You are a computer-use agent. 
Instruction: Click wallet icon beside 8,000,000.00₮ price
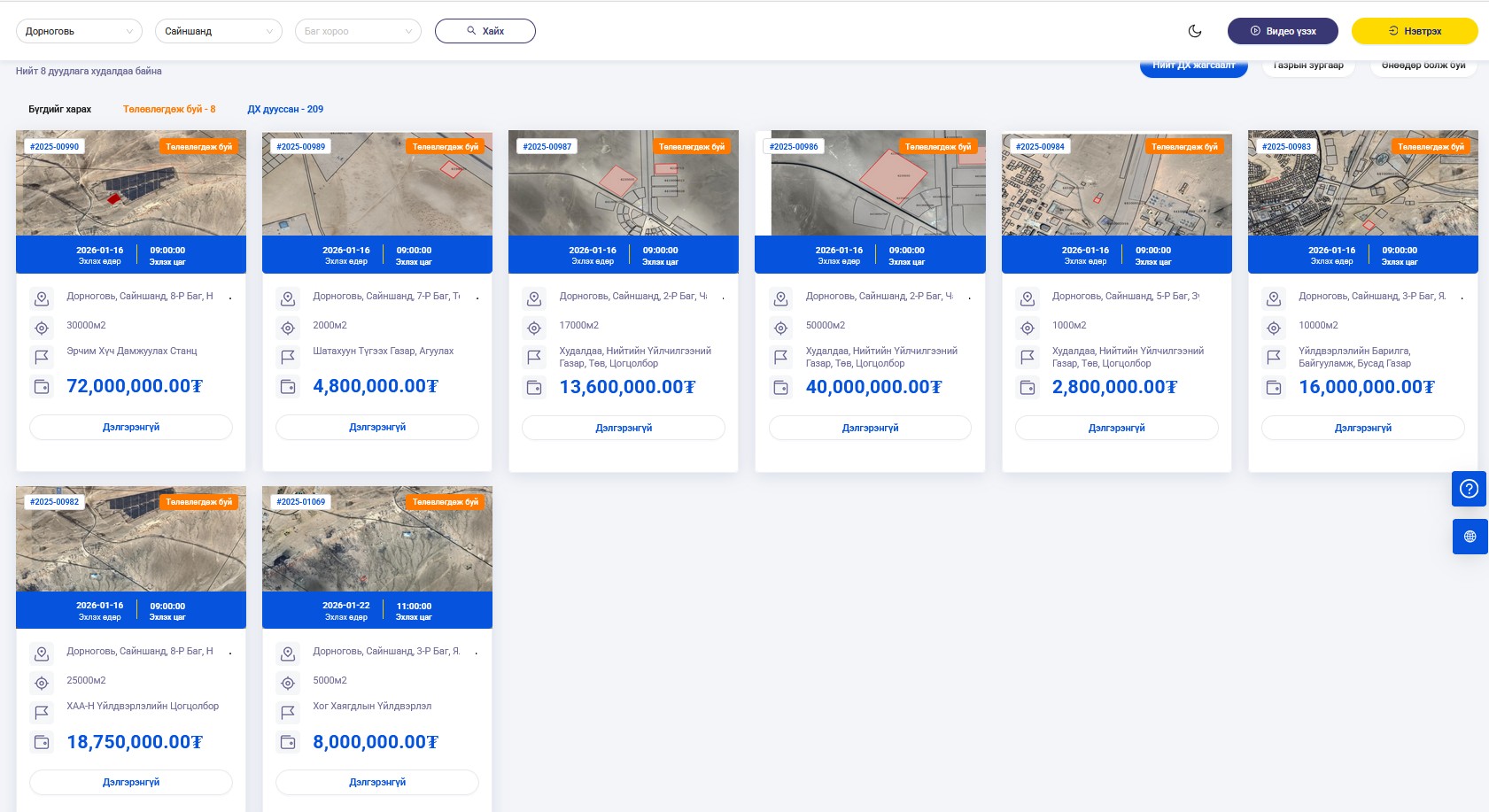288,742
